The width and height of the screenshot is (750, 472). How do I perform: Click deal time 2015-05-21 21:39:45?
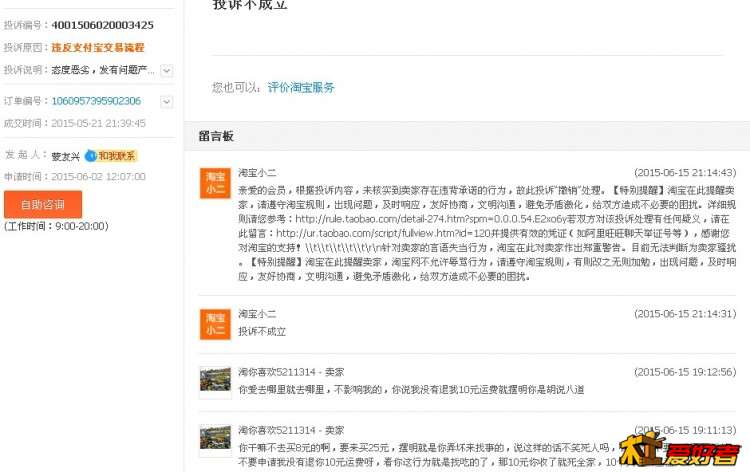click(98, 123)
